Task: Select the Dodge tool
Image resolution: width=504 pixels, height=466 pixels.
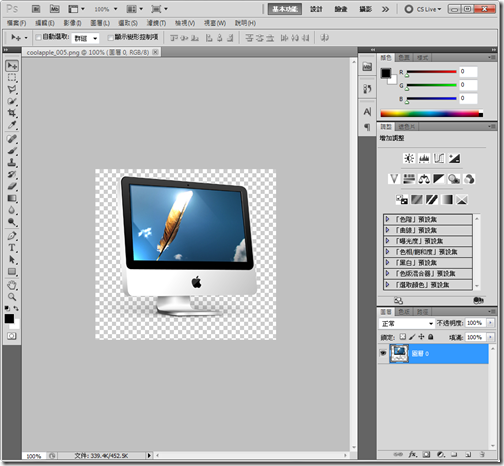Action: 12,222
